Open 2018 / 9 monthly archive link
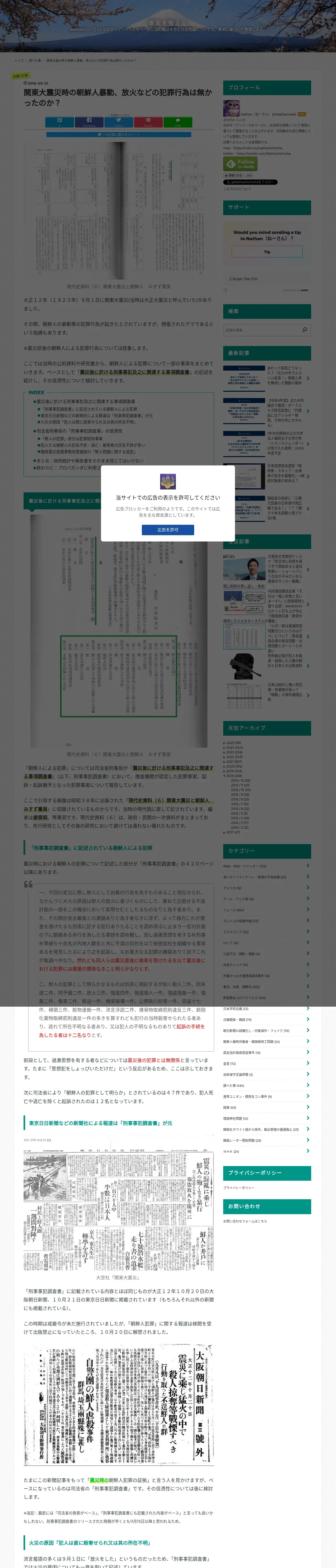Viewport: 336px width, 1568px height. pos(240,794)
